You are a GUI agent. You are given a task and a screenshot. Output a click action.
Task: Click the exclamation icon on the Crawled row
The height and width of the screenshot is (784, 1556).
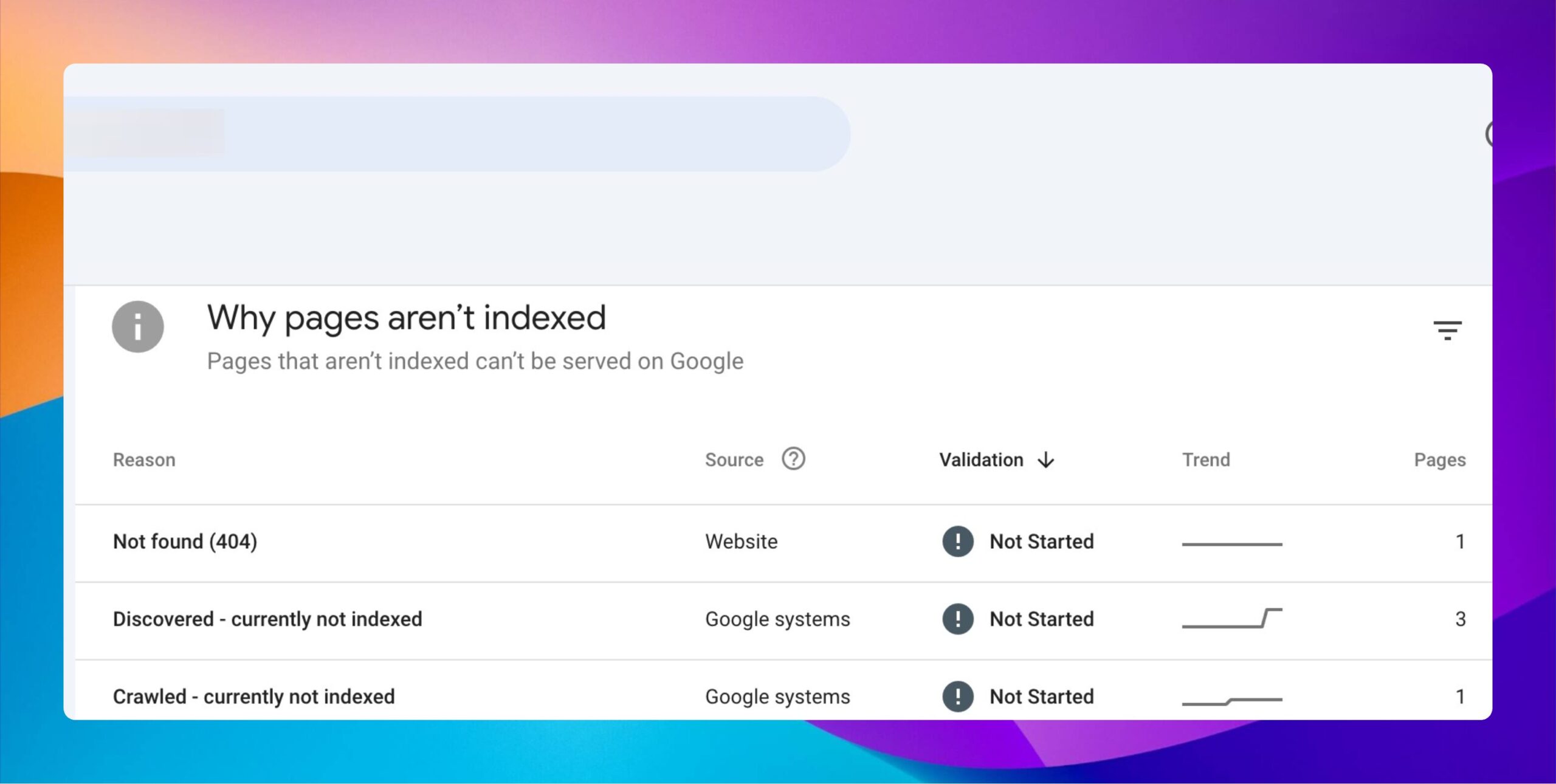pos(957,696)
